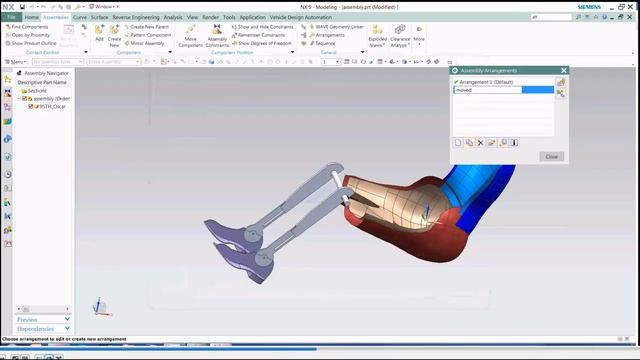Open the No Selection Filter combo box

[x=58, y=62]
